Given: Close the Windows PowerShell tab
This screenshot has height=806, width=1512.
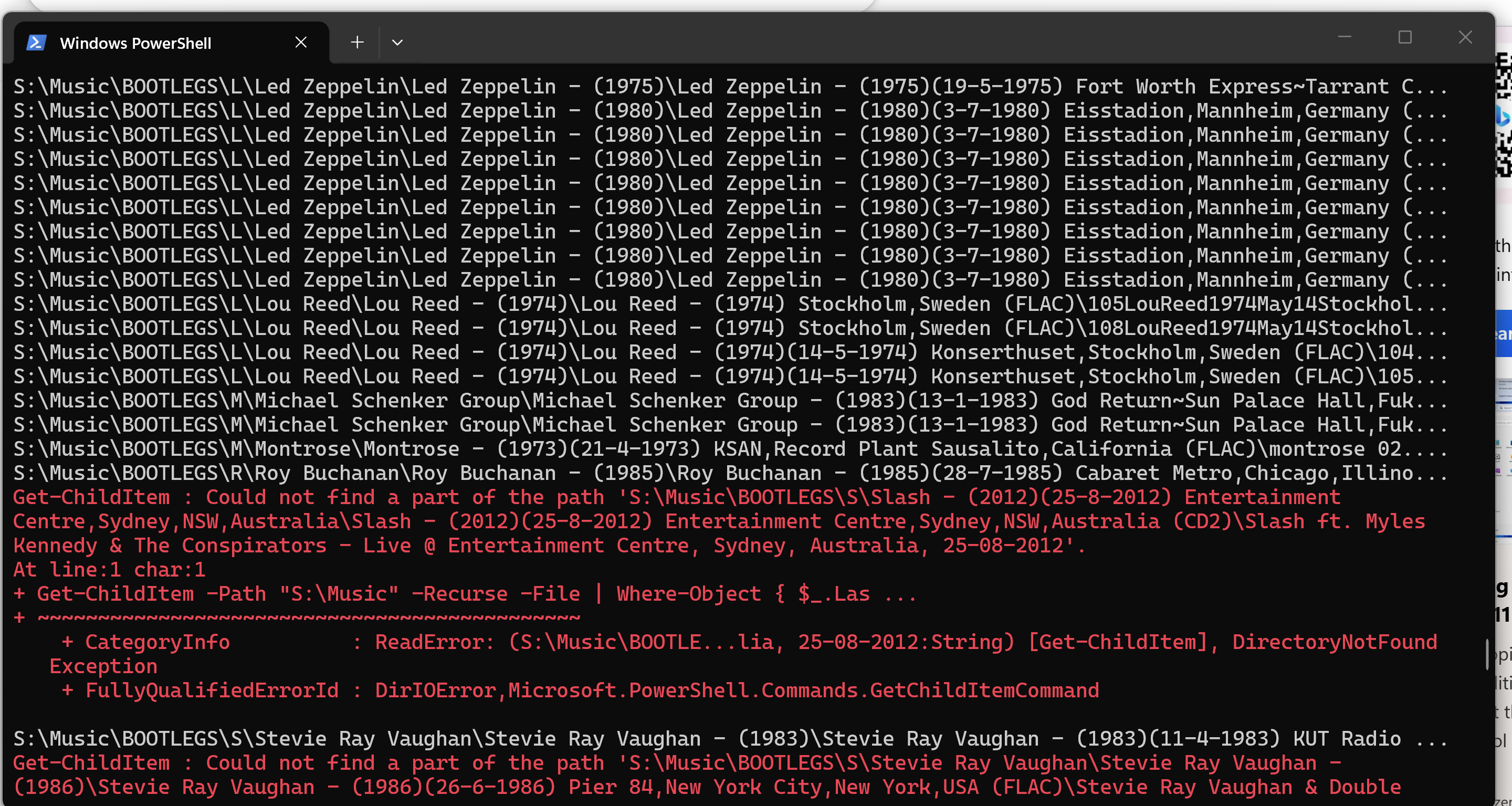Looking at the screenshot, I should tap(300, 42).
